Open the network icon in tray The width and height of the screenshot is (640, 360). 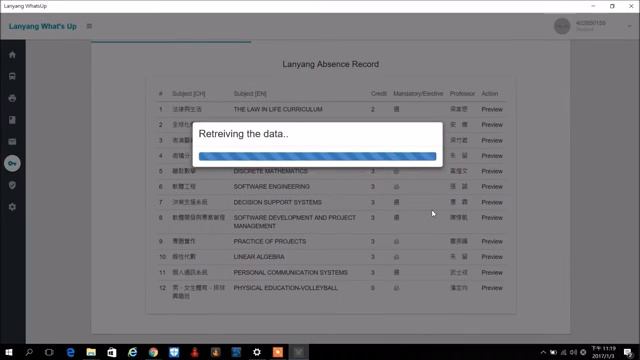(x=564, y=353)
